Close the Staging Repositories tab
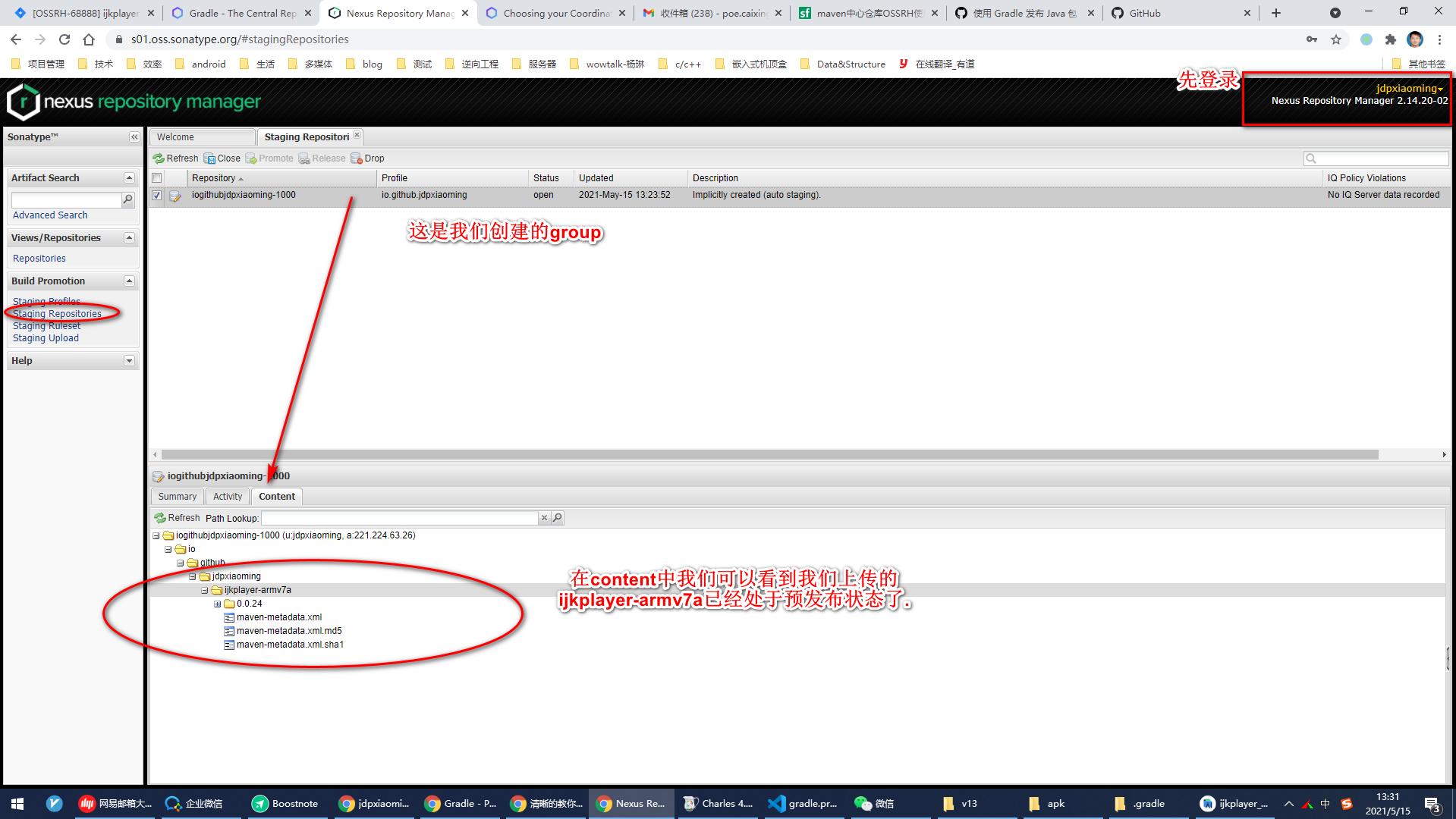1456x819 pixels. point(357,136)
